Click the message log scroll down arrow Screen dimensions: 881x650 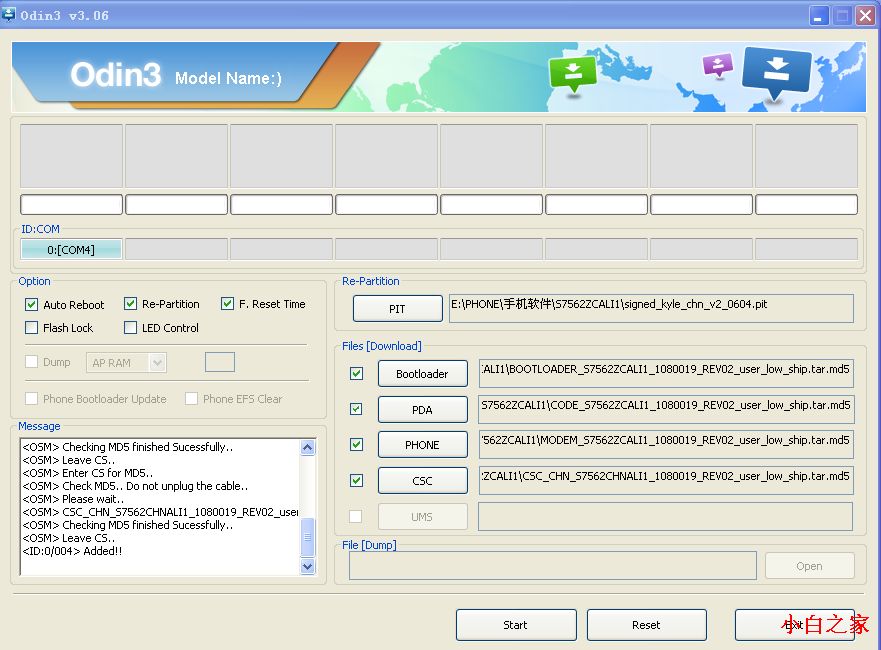pyautogui.click(x=308, y=566)
